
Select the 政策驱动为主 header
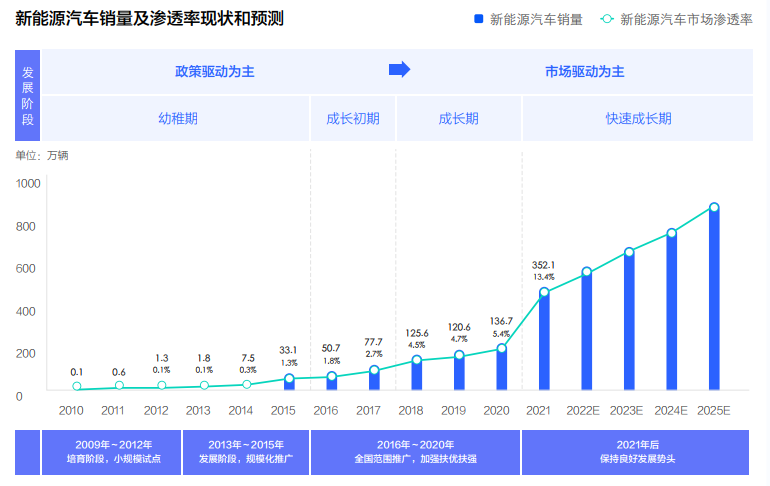(x=215, y=71)
